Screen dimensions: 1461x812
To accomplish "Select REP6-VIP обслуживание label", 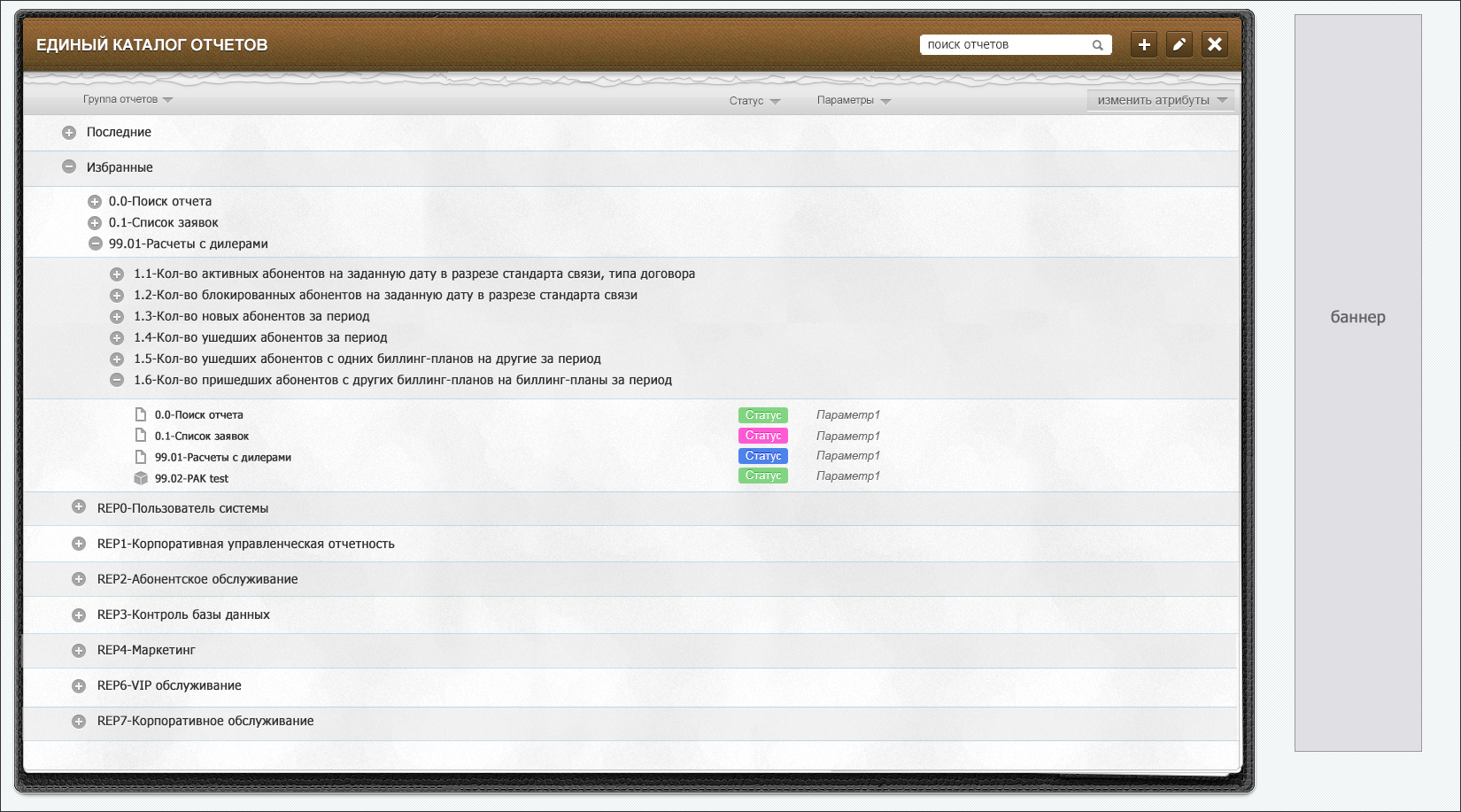I will (169, 685).
